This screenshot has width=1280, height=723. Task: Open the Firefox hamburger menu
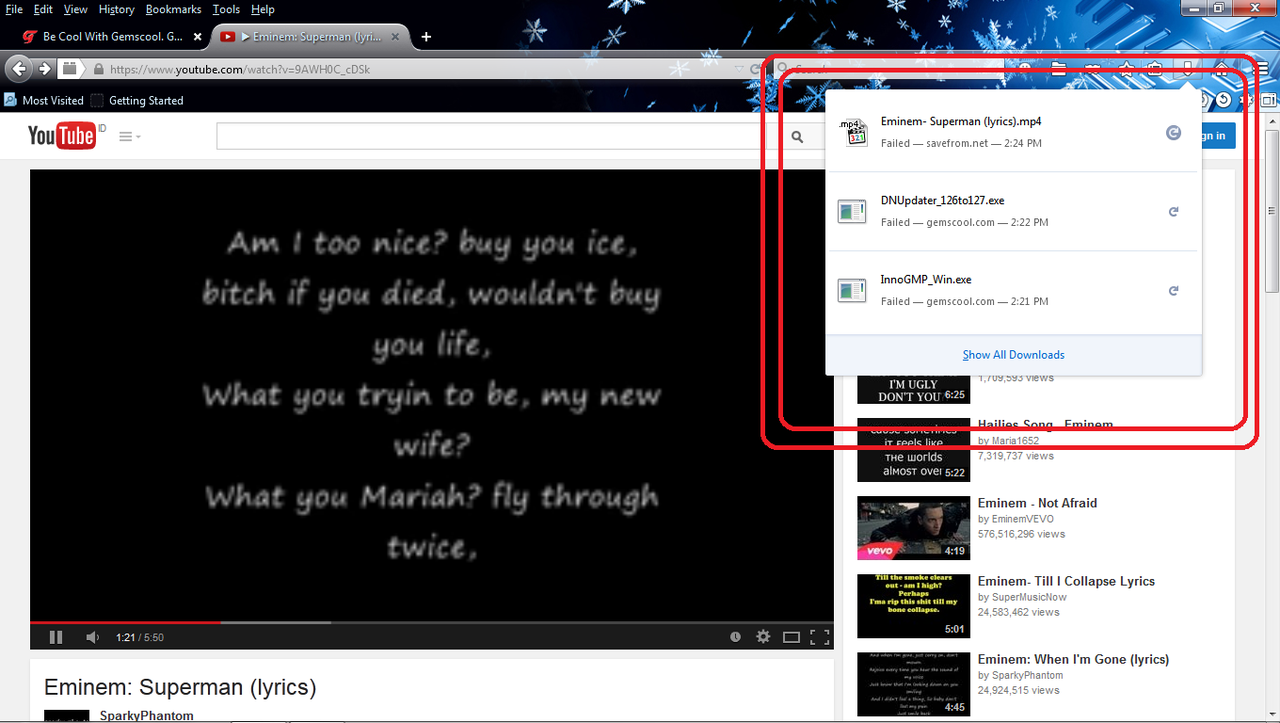click(x=1263, y=69)
